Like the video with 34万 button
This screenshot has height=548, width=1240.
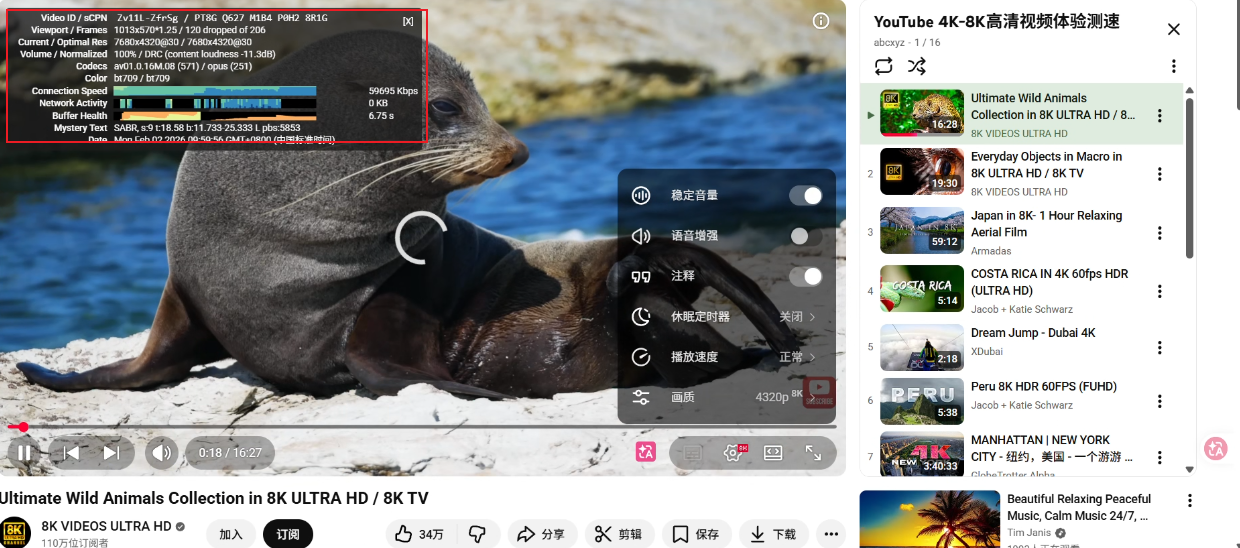coord(419,534)
